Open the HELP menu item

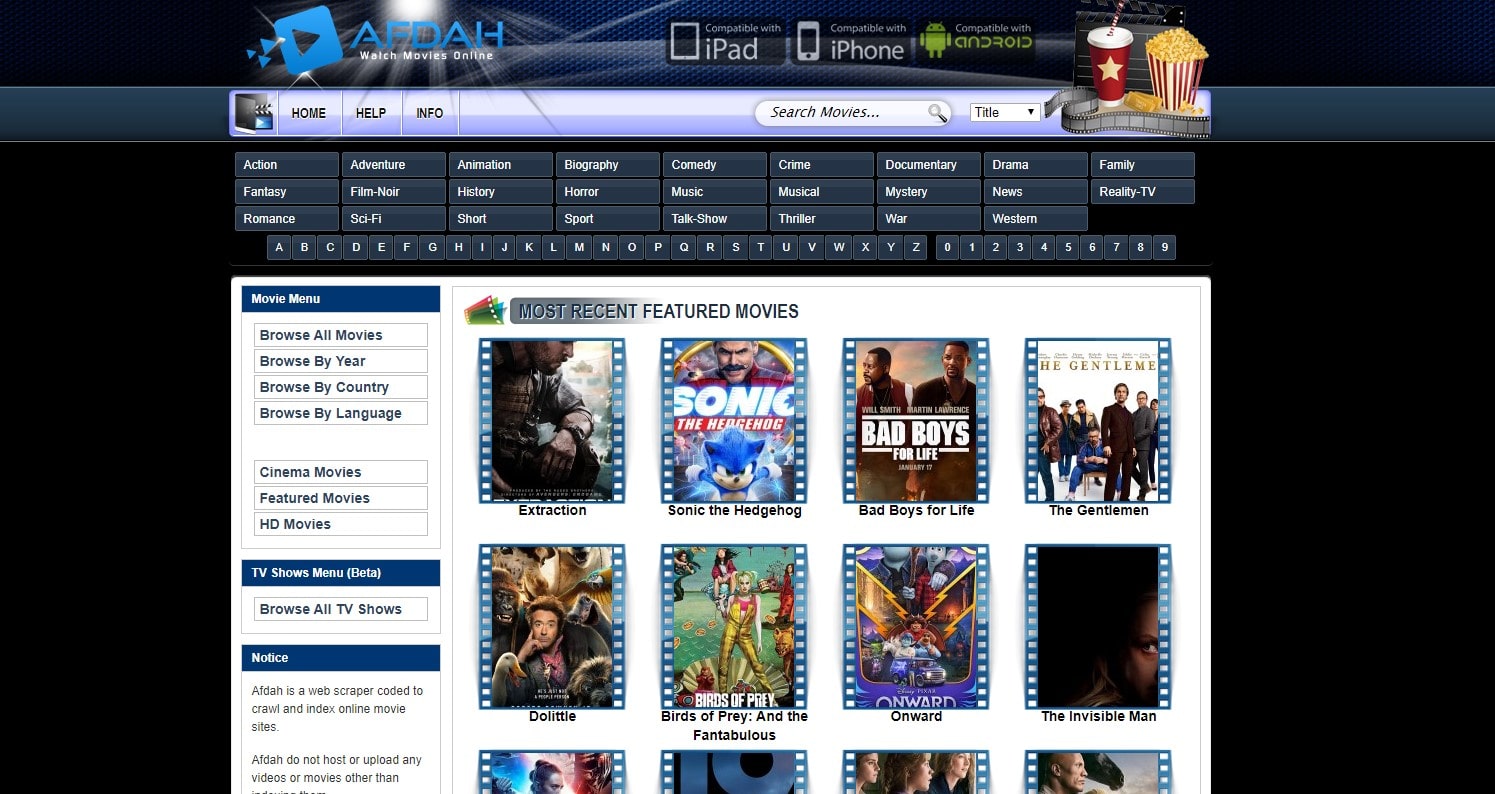coord(371,113)
